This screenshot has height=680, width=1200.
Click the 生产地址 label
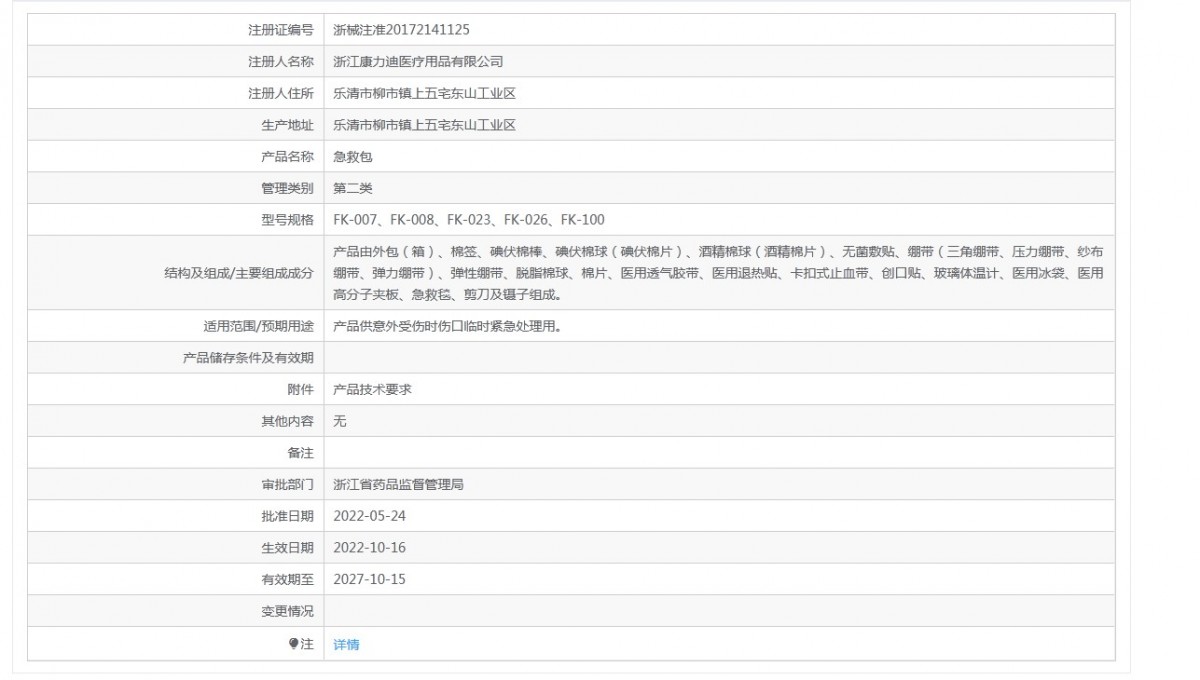287,126
